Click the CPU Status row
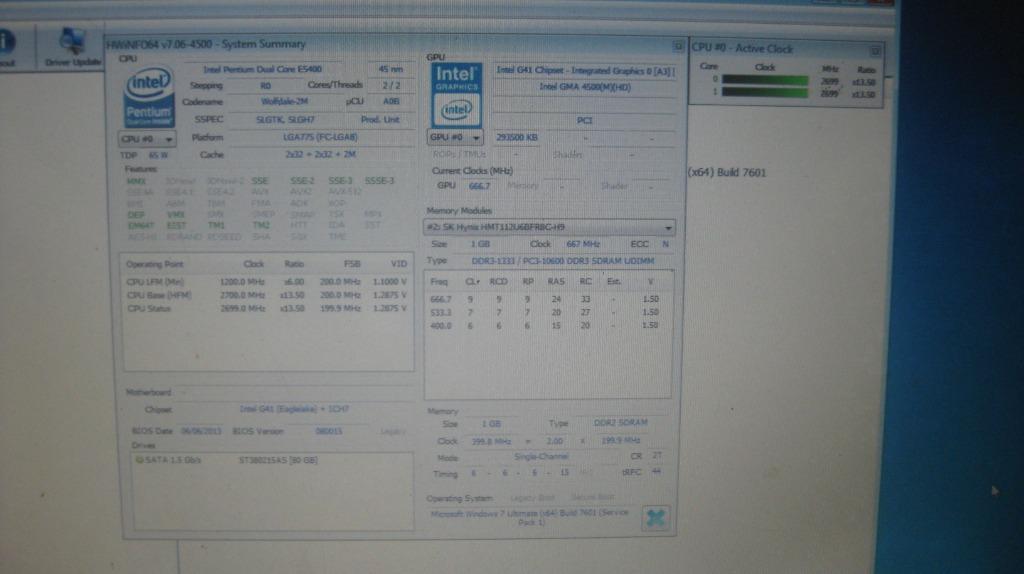 (267, 308)
